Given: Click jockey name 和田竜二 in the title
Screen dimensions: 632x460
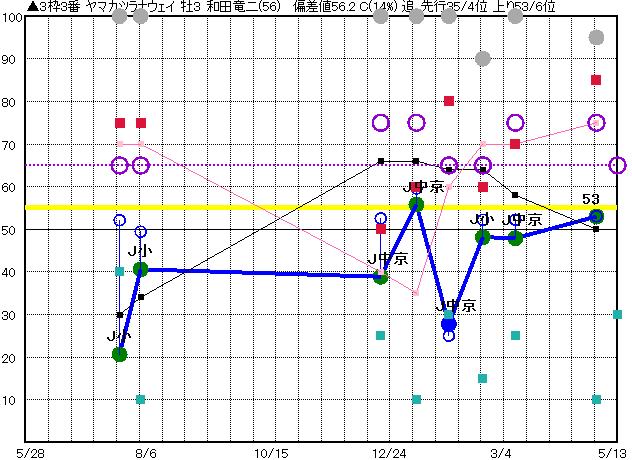Looking at the screenshot, I should coord(229,7).
